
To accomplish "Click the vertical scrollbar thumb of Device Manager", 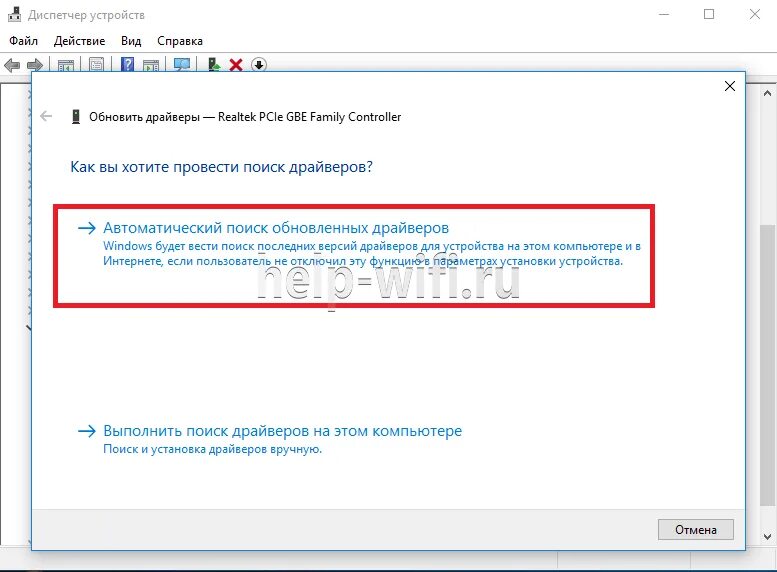I will [767, 365].
